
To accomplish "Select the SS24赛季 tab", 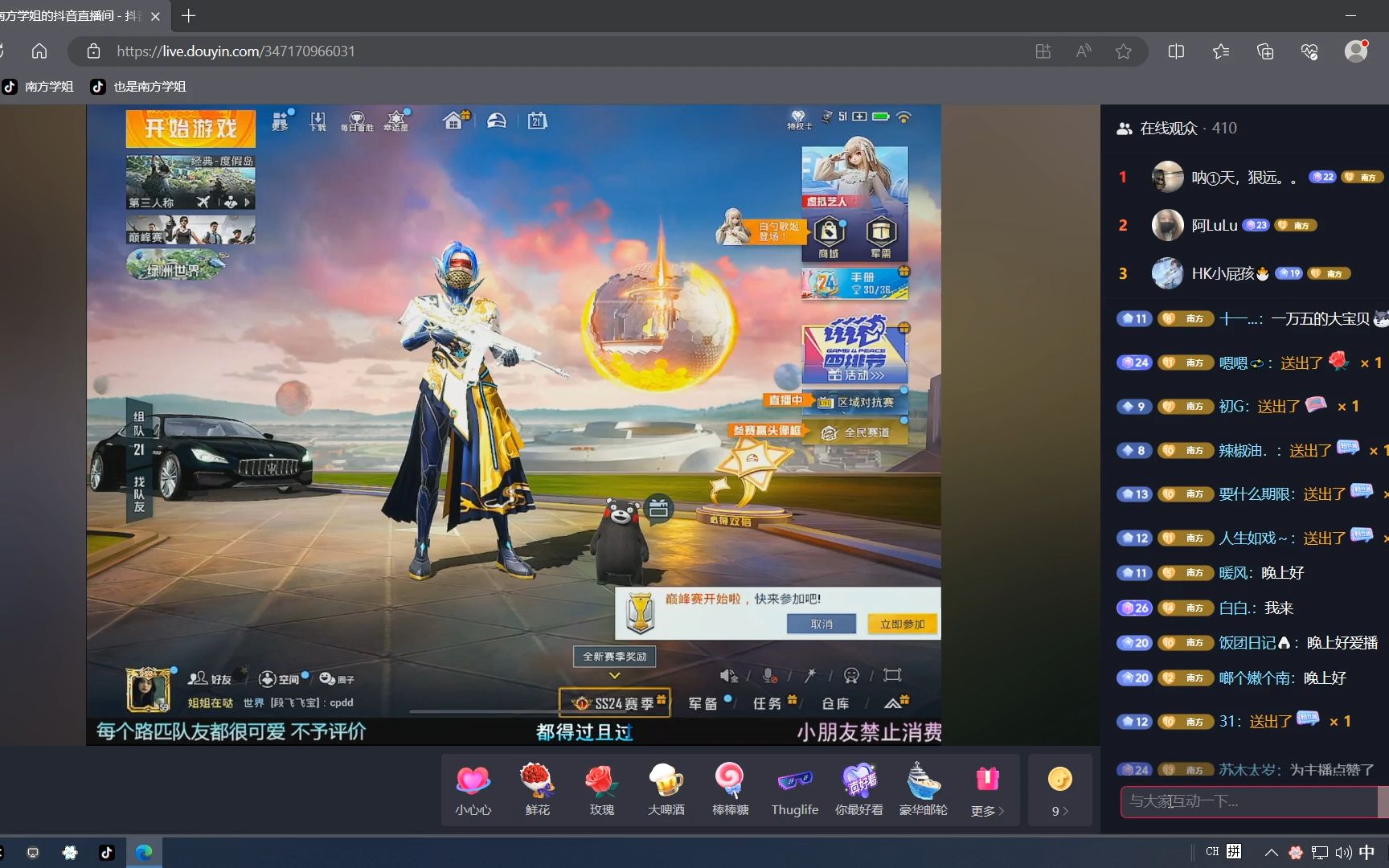I will (616, 703).
